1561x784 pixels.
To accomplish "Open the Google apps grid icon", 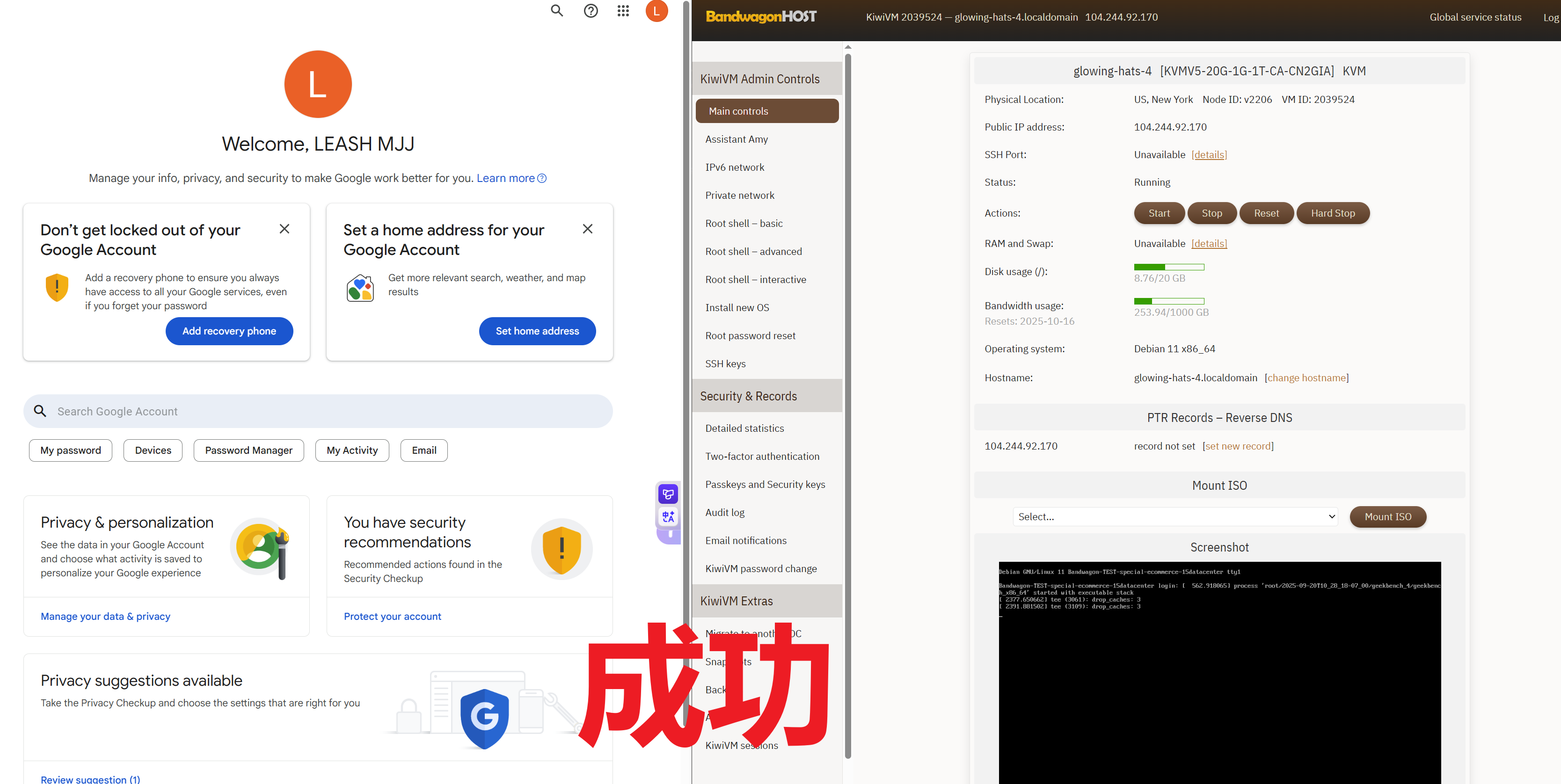I will 623,10.
